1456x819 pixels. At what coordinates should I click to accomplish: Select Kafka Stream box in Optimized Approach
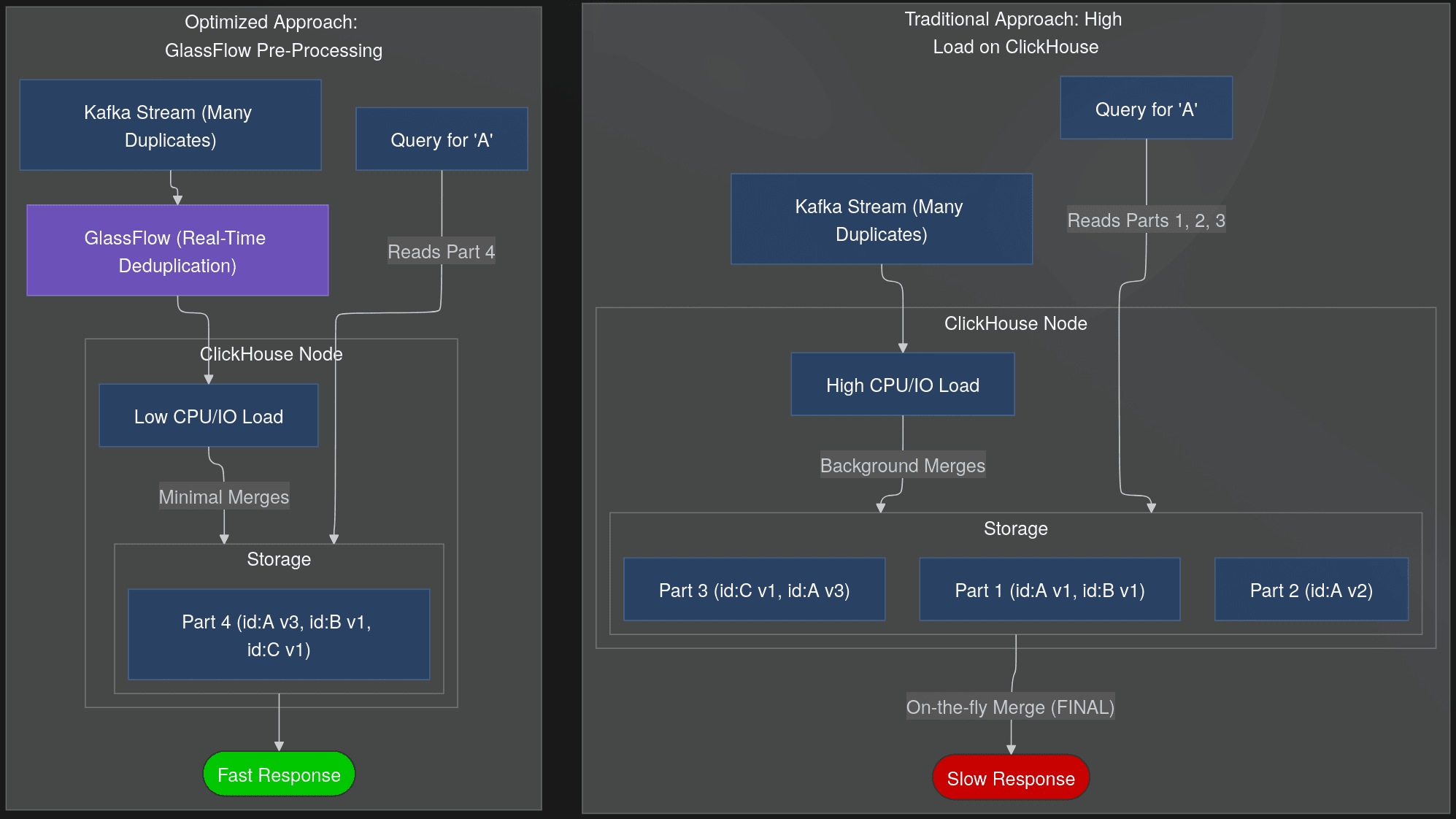pos(170,126)
